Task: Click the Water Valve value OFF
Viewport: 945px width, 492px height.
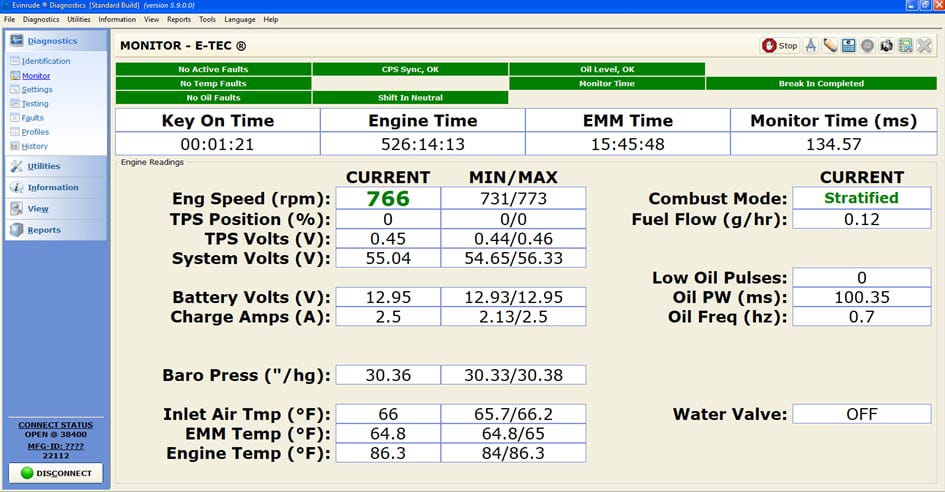Action: pyautogui.click(x=862, y=414)
